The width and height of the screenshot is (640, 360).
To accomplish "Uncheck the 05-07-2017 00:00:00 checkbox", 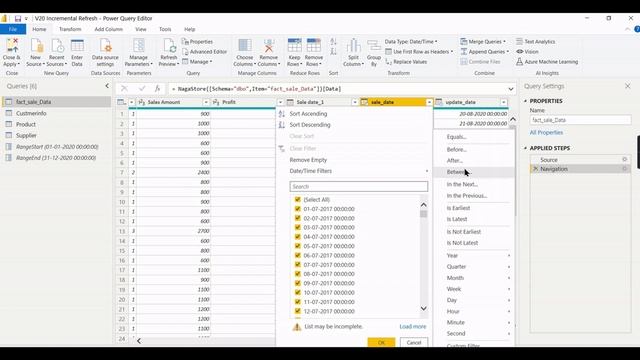I will 298,246.
